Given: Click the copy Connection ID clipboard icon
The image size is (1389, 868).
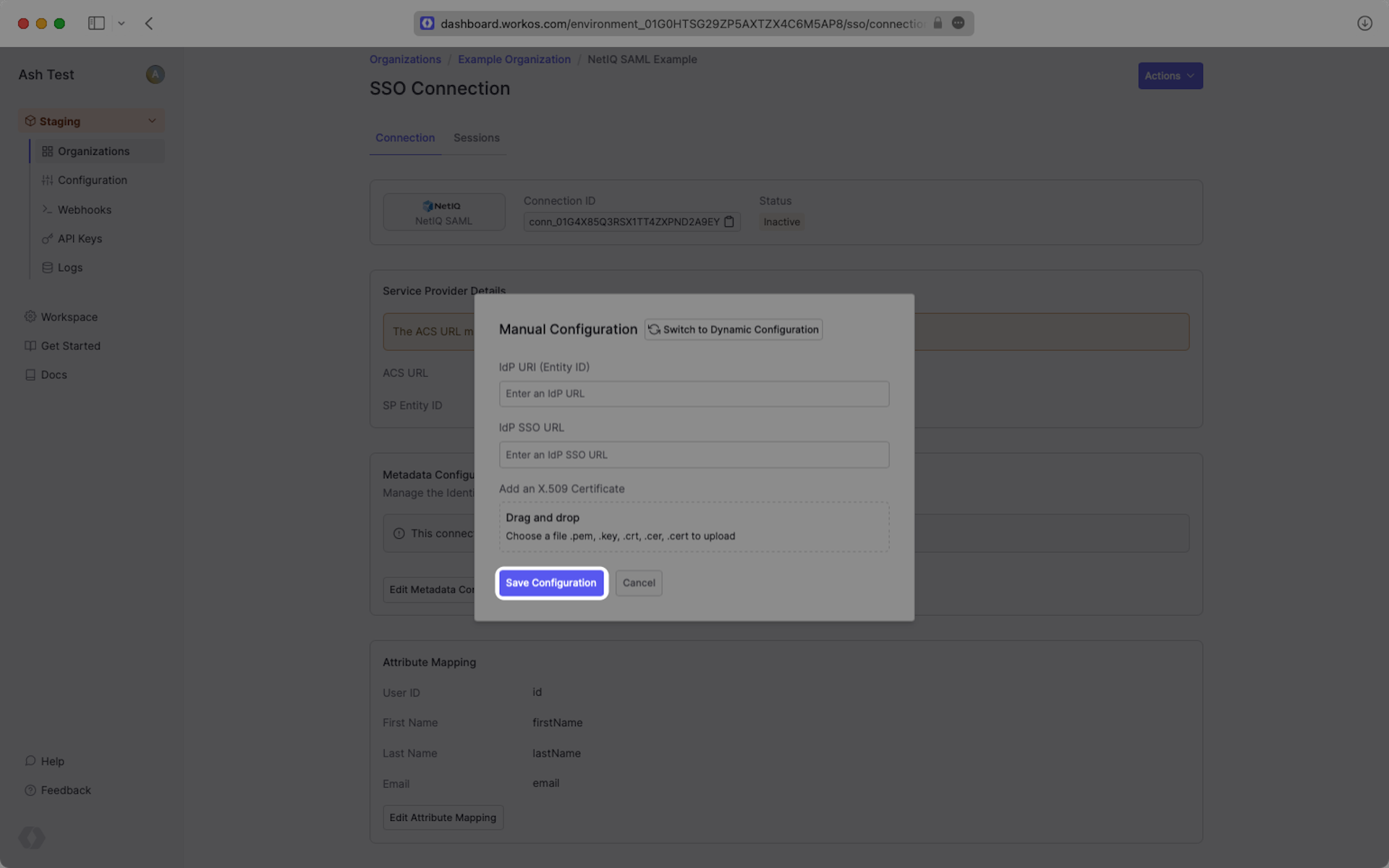Looking at the screenshot, I should (729, 222).
